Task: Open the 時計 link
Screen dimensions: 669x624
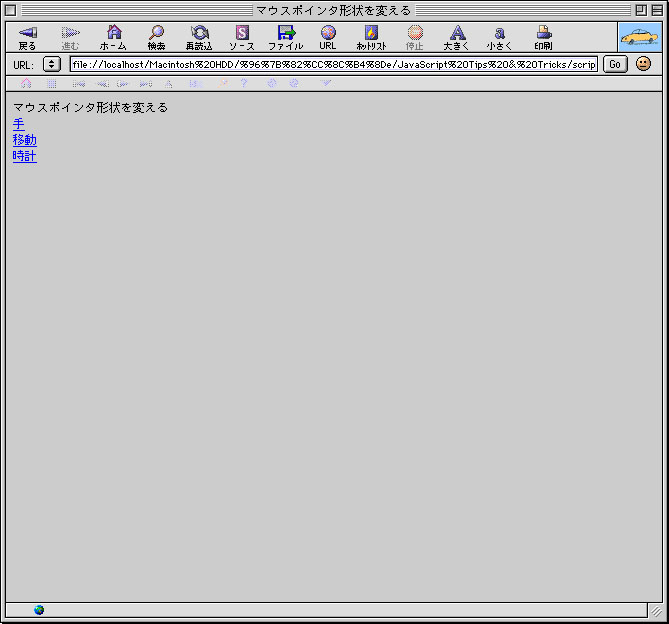Action: point(25,156)
